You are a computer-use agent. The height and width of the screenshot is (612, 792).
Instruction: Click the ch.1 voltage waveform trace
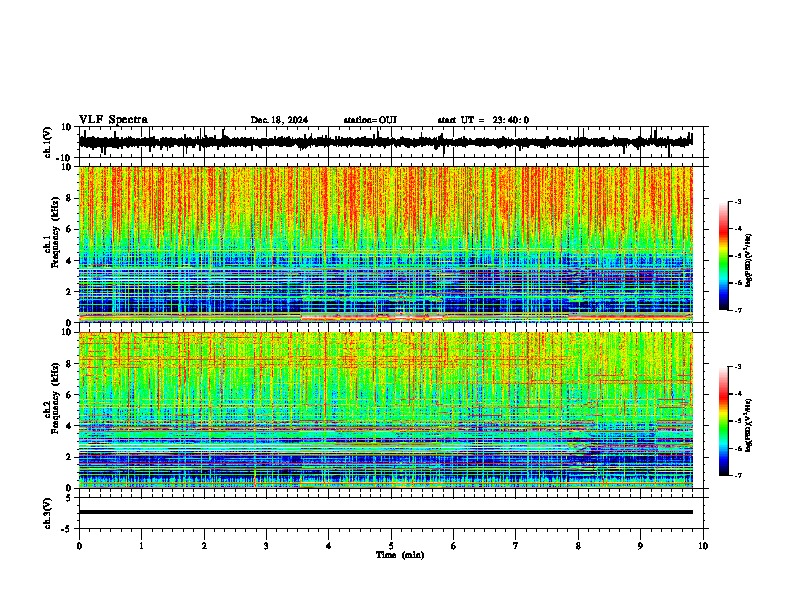(385, 142)
